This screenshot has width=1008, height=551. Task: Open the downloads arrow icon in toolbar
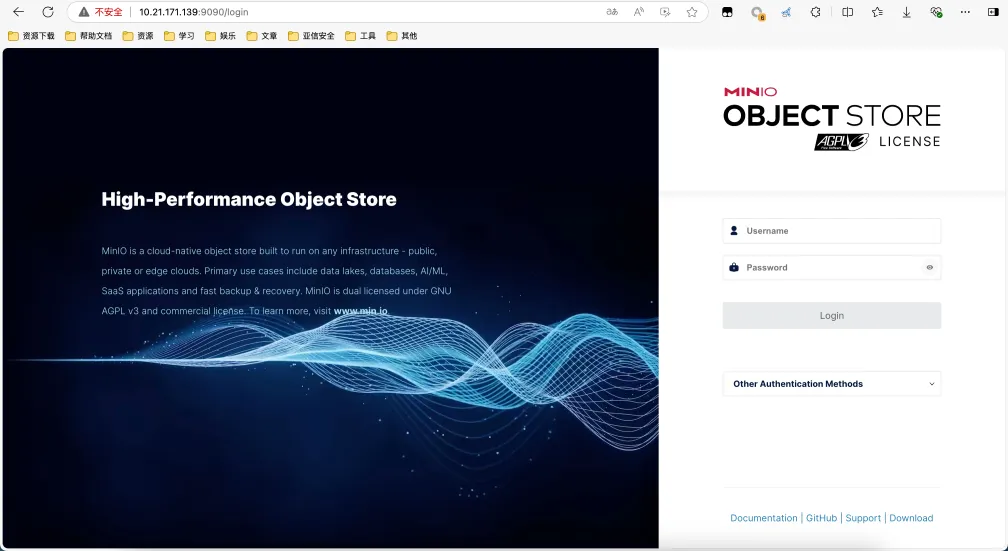[x=906, y=12]
